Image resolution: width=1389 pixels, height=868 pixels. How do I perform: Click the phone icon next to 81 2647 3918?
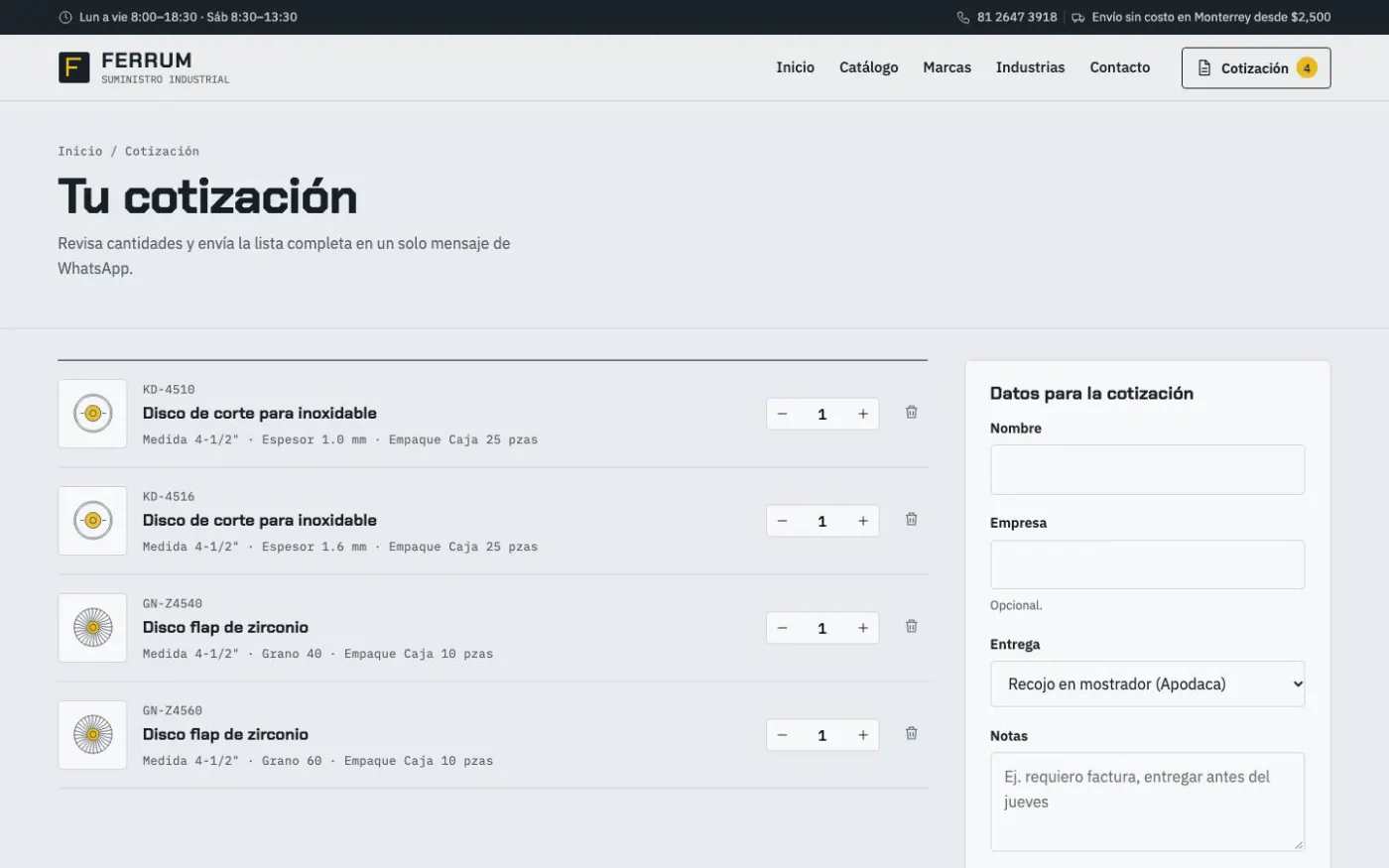pyautogui.click(x=963, y=17)
